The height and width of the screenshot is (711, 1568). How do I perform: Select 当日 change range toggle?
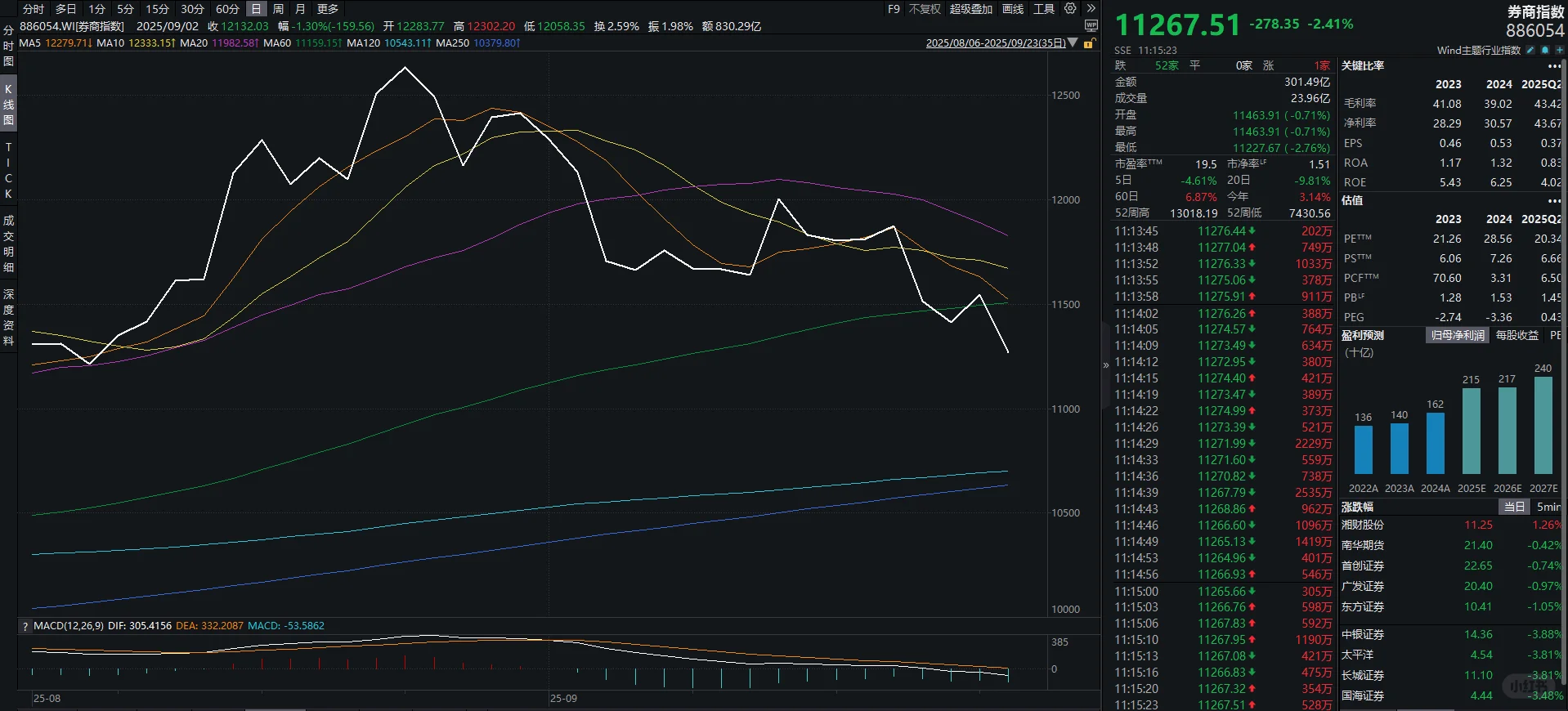1515,507
